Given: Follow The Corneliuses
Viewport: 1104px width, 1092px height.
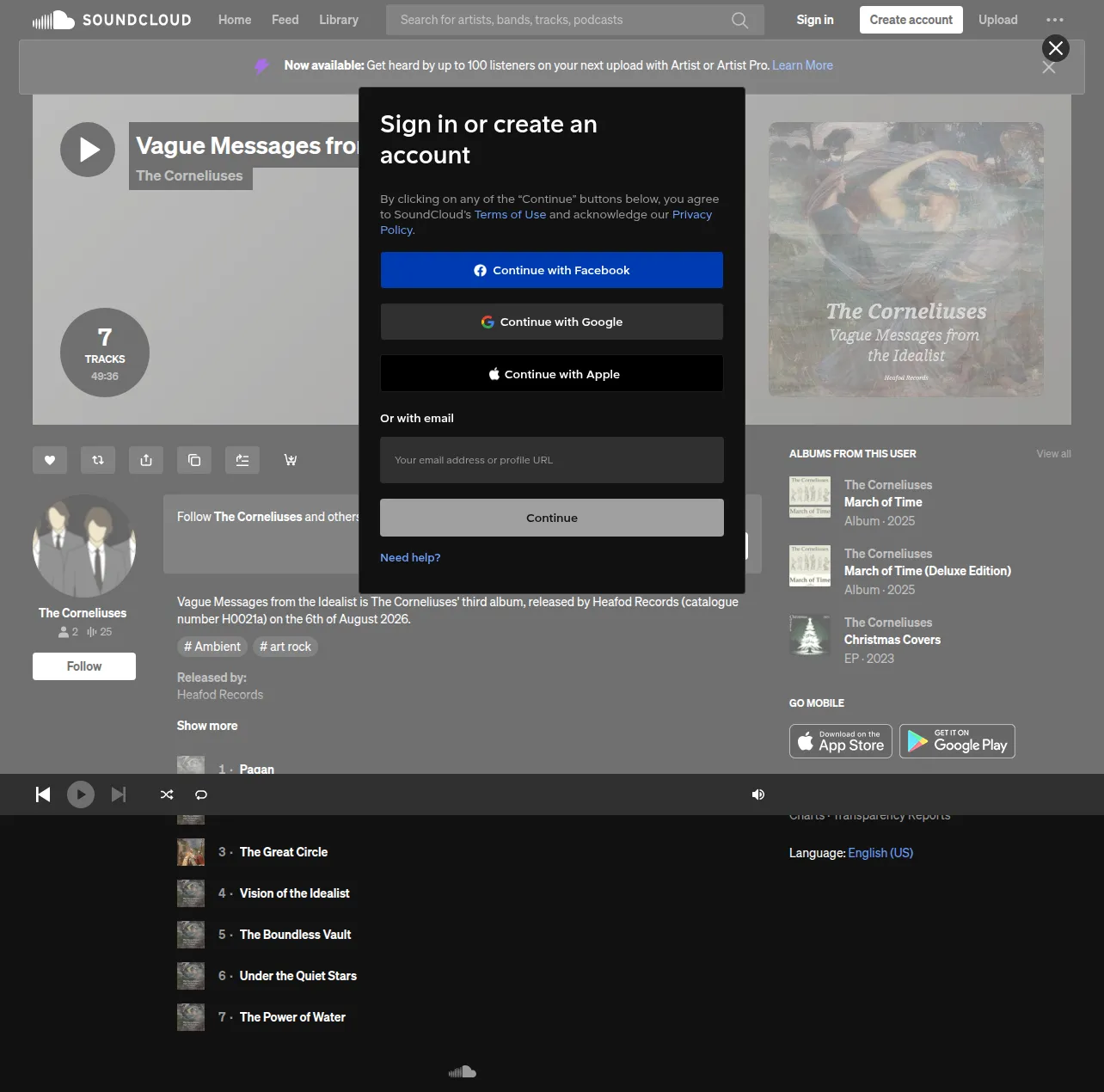Looking at the screenshot, I should [84, 666].
